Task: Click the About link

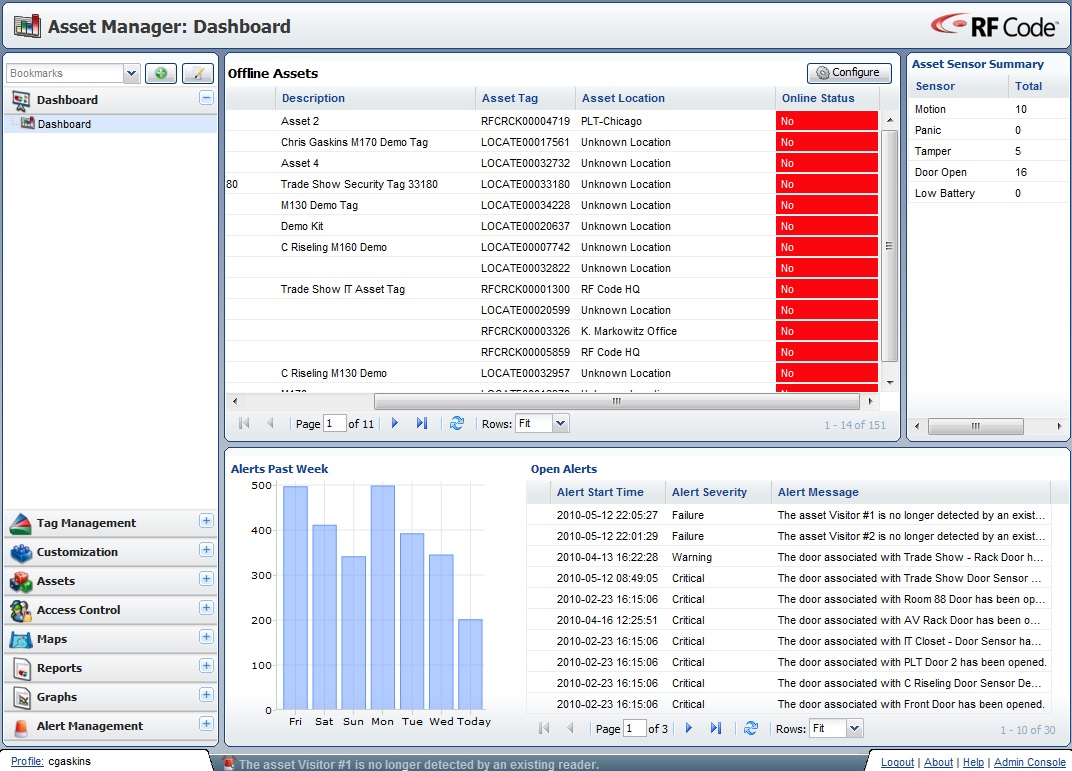Action: click(x=938, y=762)
